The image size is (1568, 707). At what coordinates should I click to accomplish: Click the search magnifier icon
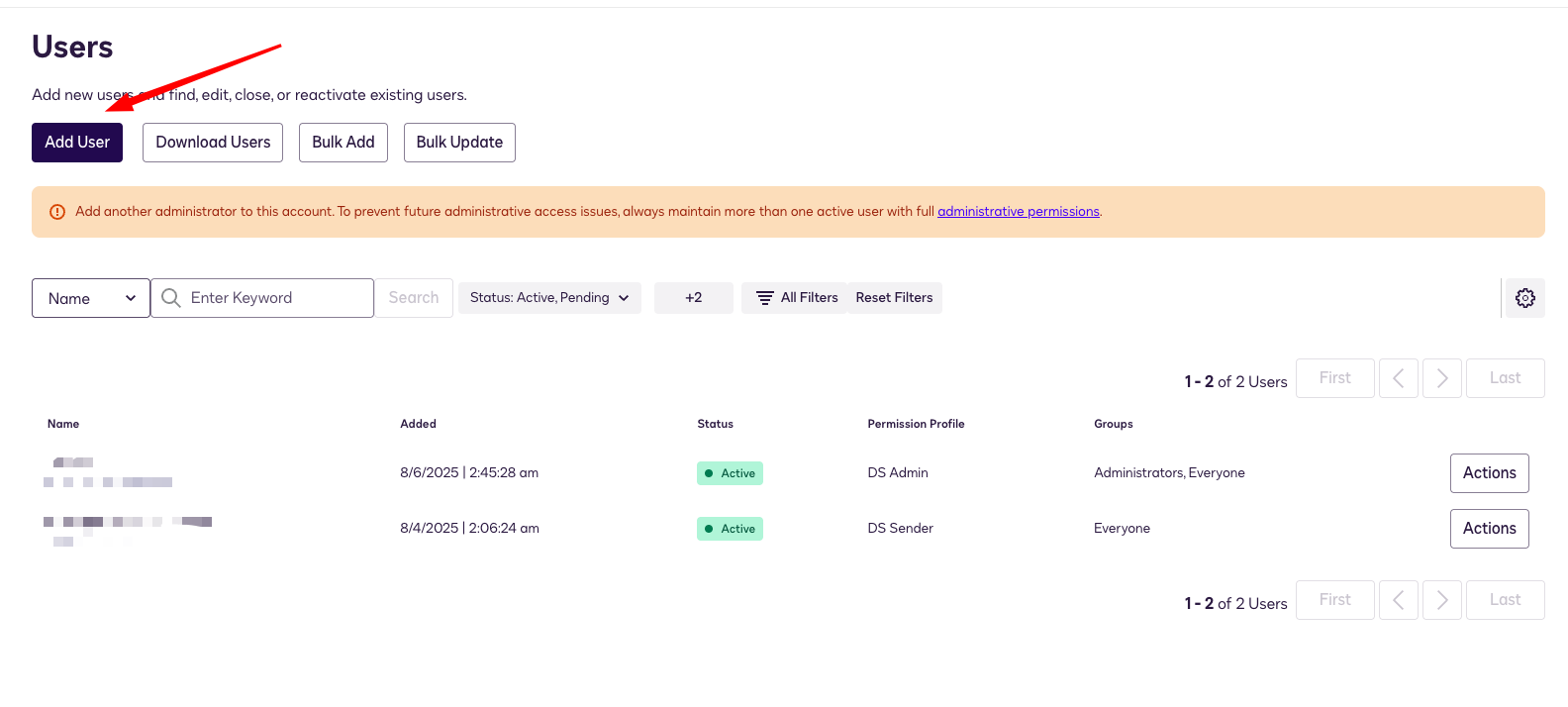171,298
